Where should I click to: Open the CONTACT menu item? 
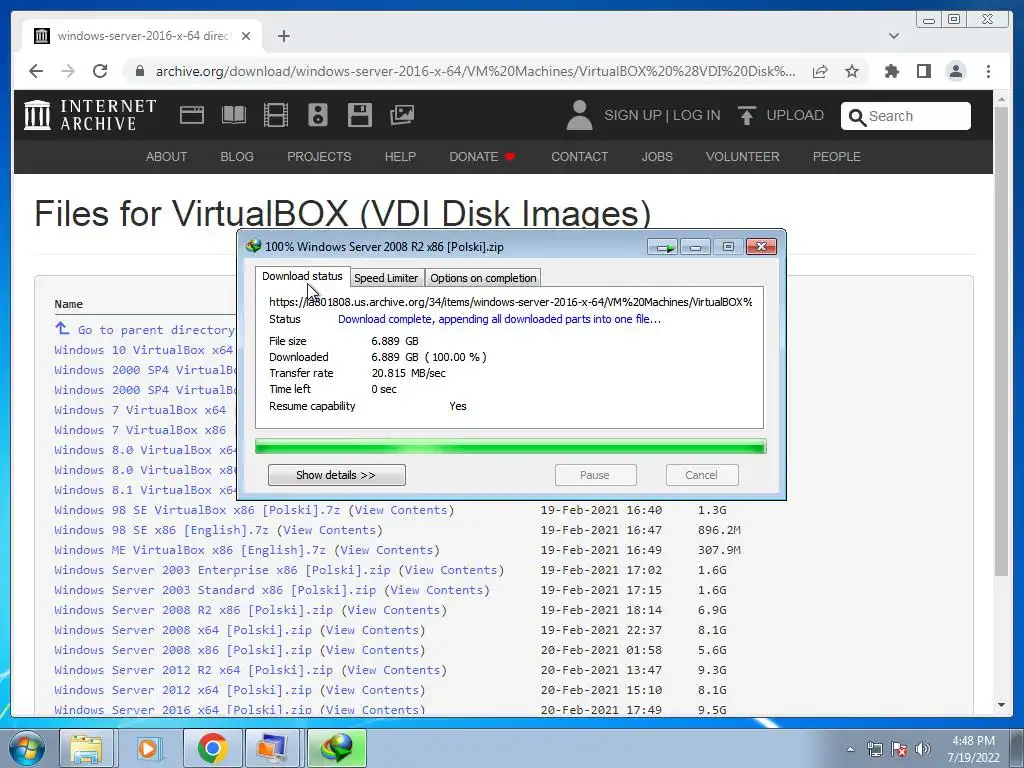579,157
